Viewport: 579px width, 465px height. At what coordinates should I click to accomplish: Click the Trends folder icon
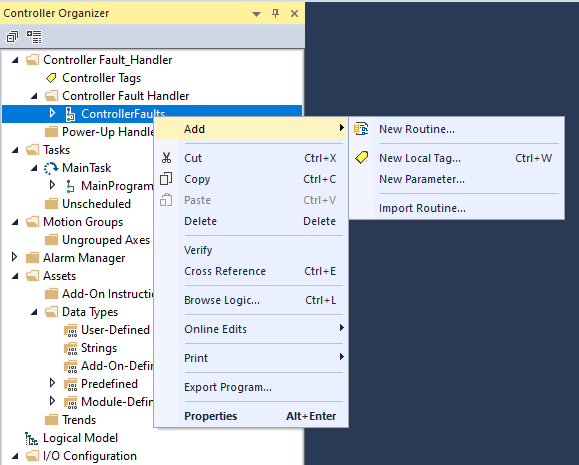pos(51,420)
